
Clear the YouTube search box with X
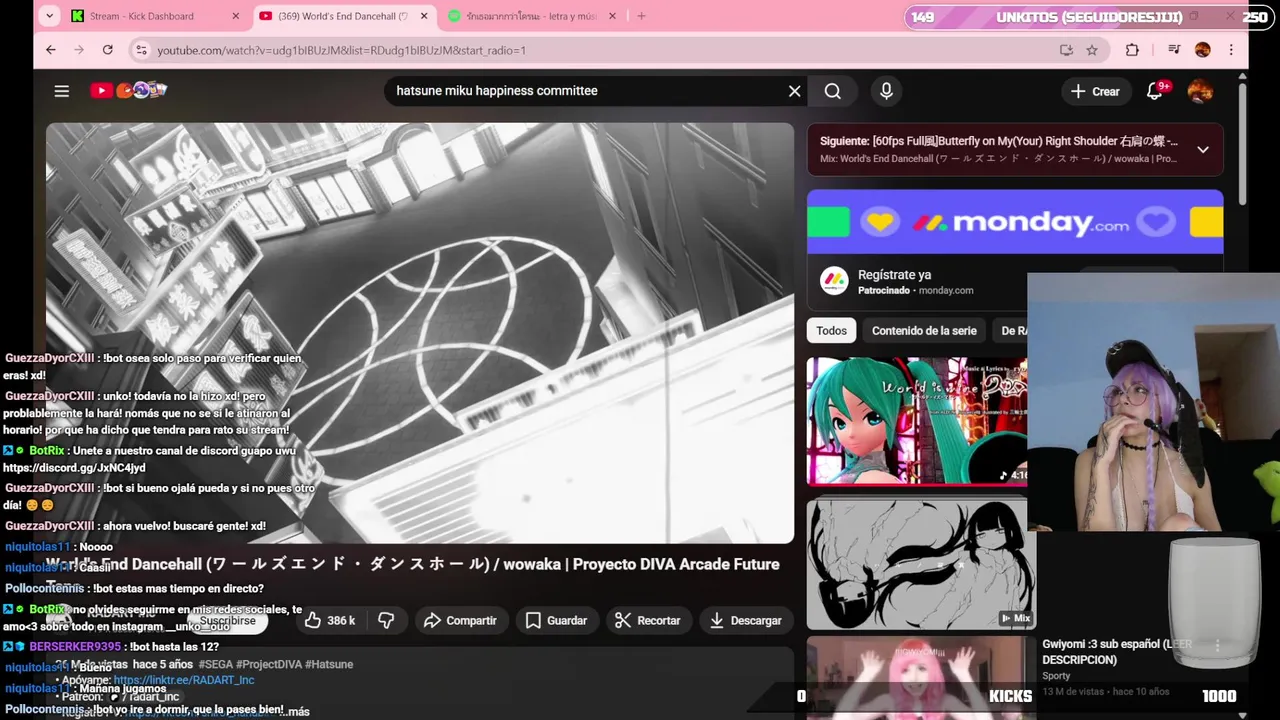795,91
